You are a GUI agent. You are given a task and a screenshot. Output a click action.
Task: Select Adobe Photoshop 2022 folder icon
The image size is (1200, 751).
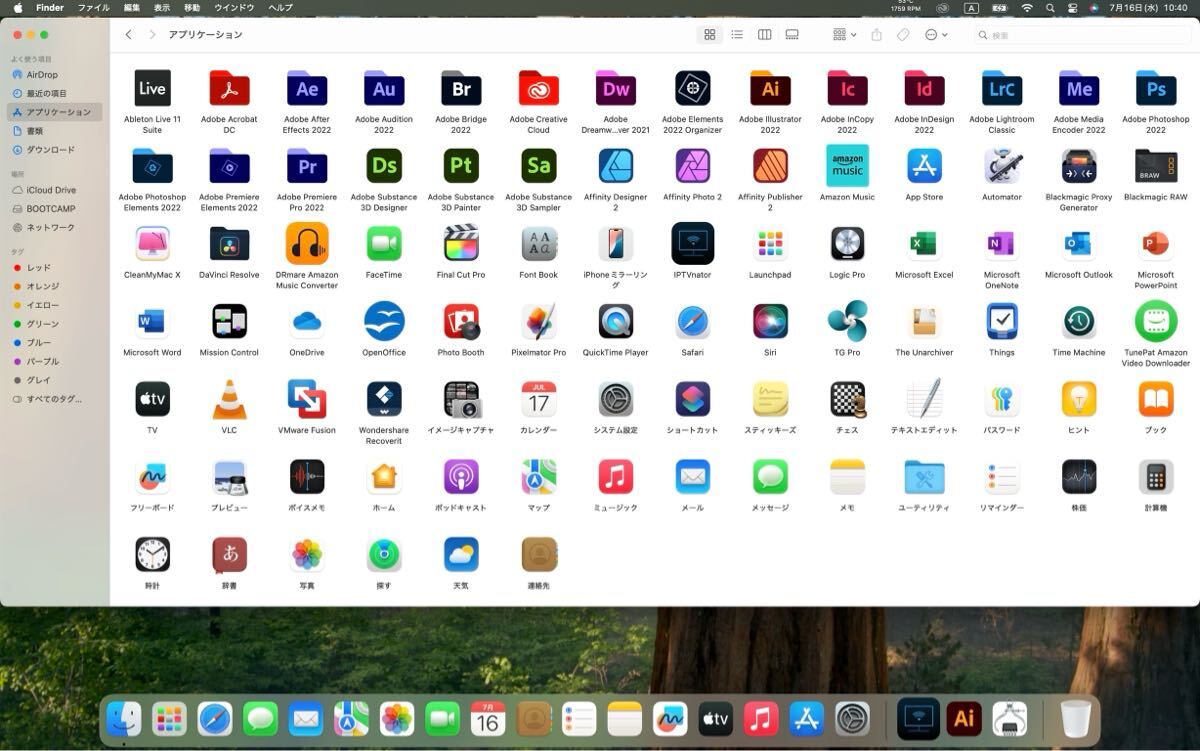pos(1156,89)
